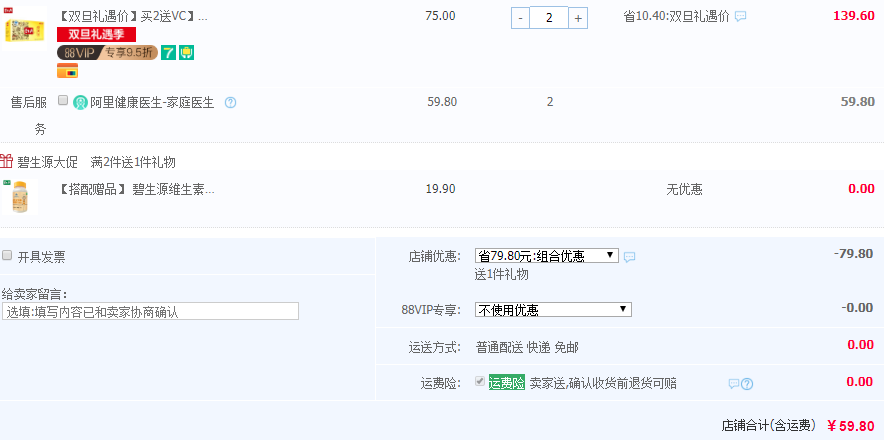The height and width of the screenshot is (440, 889).
Task: Select the 139.60 item subtotal
Action: point(854,16)
